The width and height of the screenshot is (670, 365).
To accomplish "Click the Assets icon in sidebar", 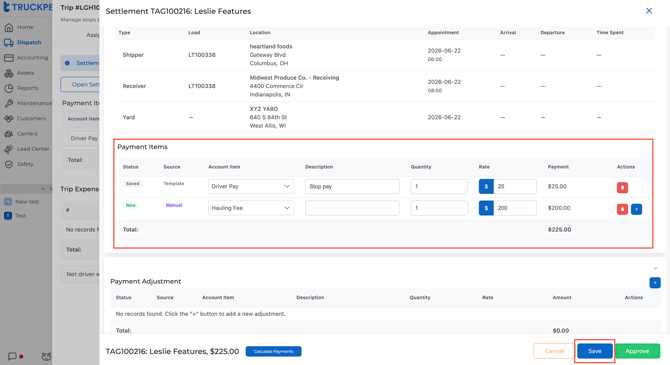I will point(9,73).
